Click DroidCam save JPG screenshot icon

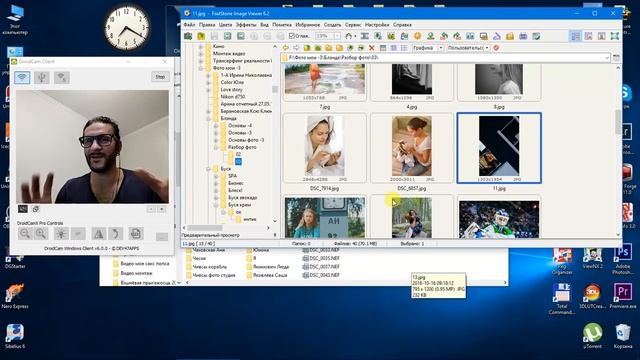tap(136, 234)
